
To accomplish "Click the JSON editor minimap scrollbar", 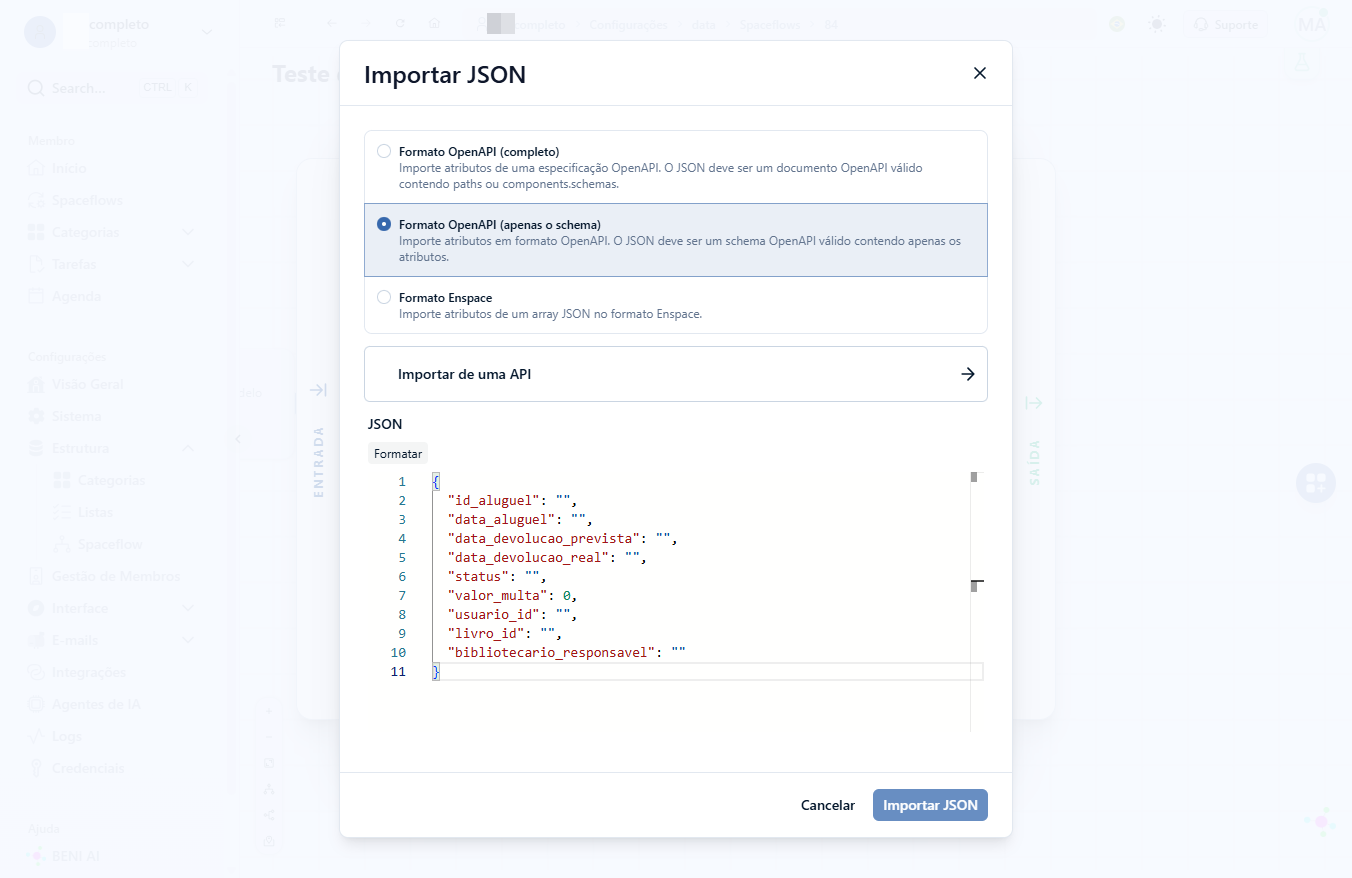I will click(977, 601).
